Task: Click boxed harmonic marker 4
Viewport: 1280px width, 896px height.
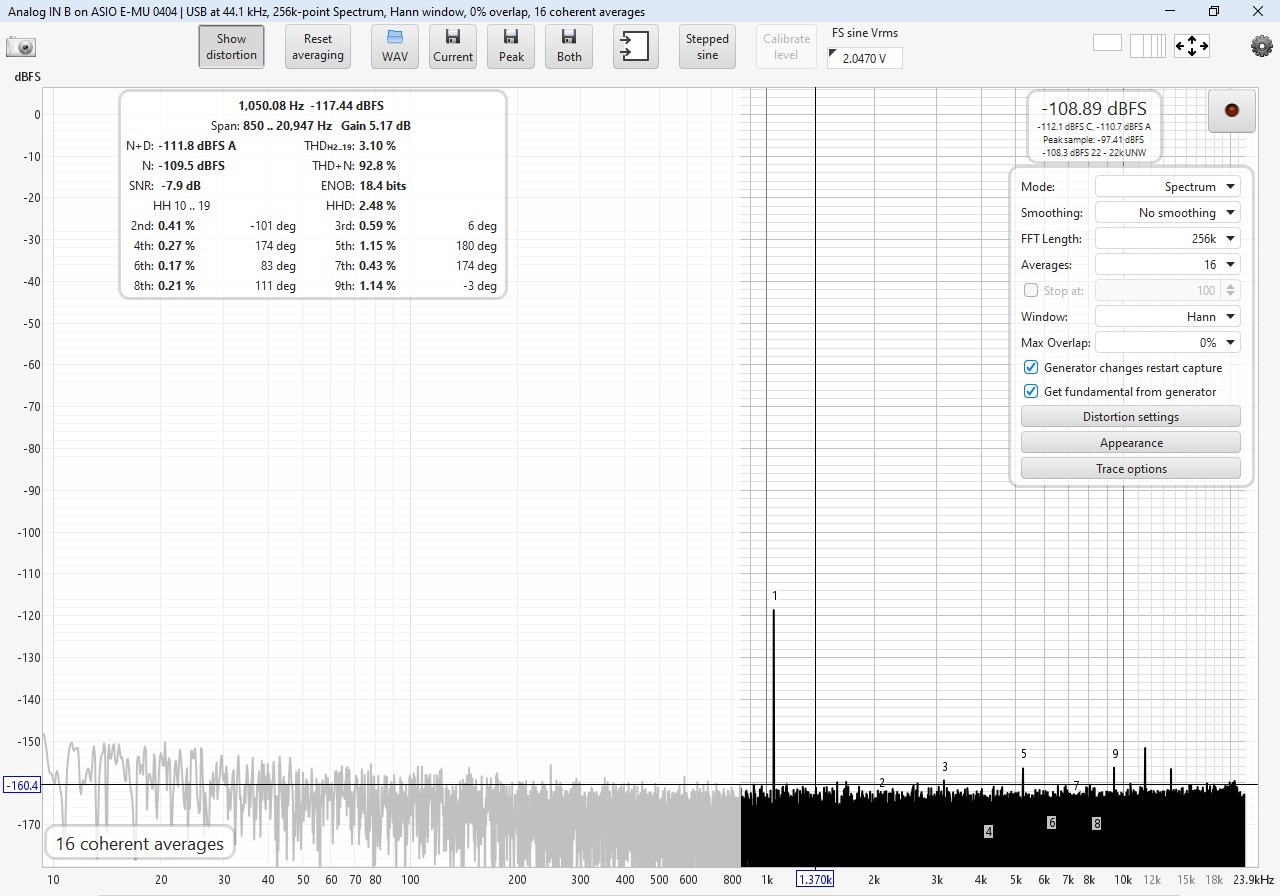Action: coord(988,831)
